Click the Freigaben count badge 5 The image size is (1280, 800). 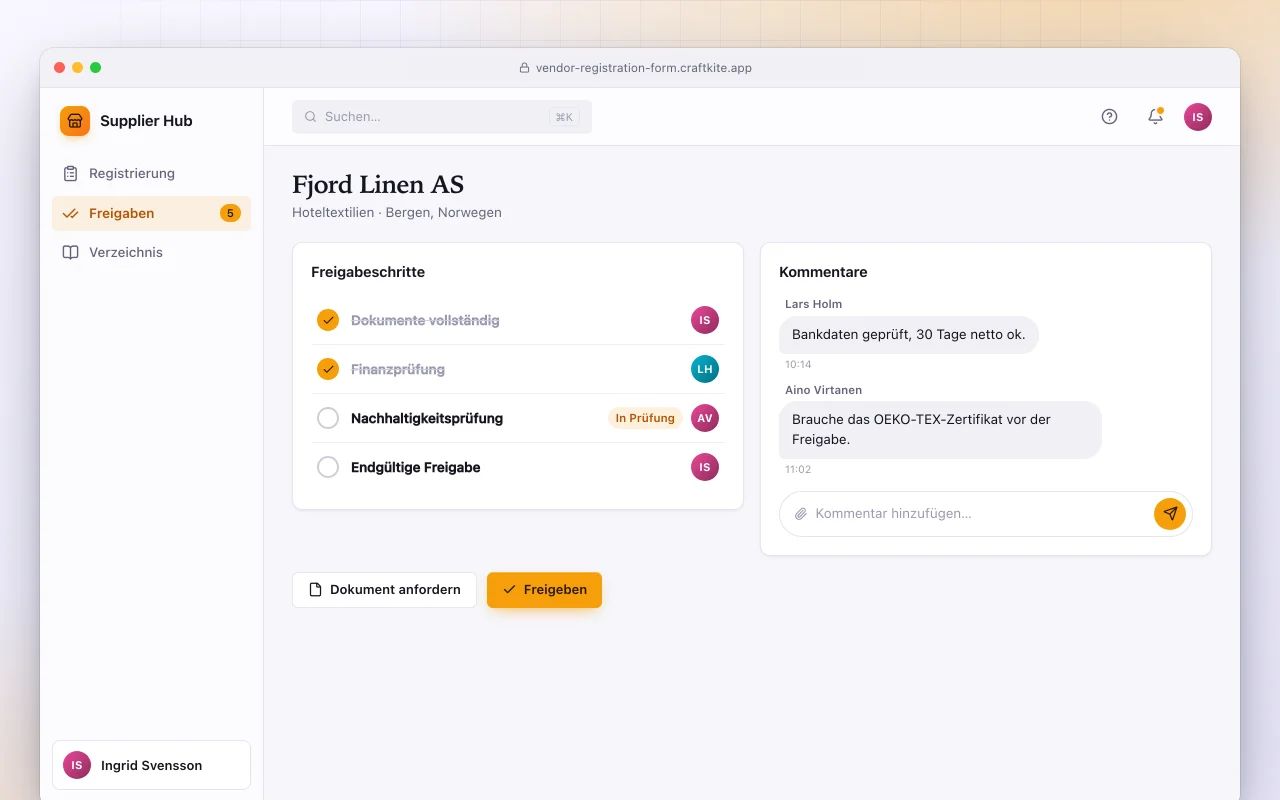point(230,213)
